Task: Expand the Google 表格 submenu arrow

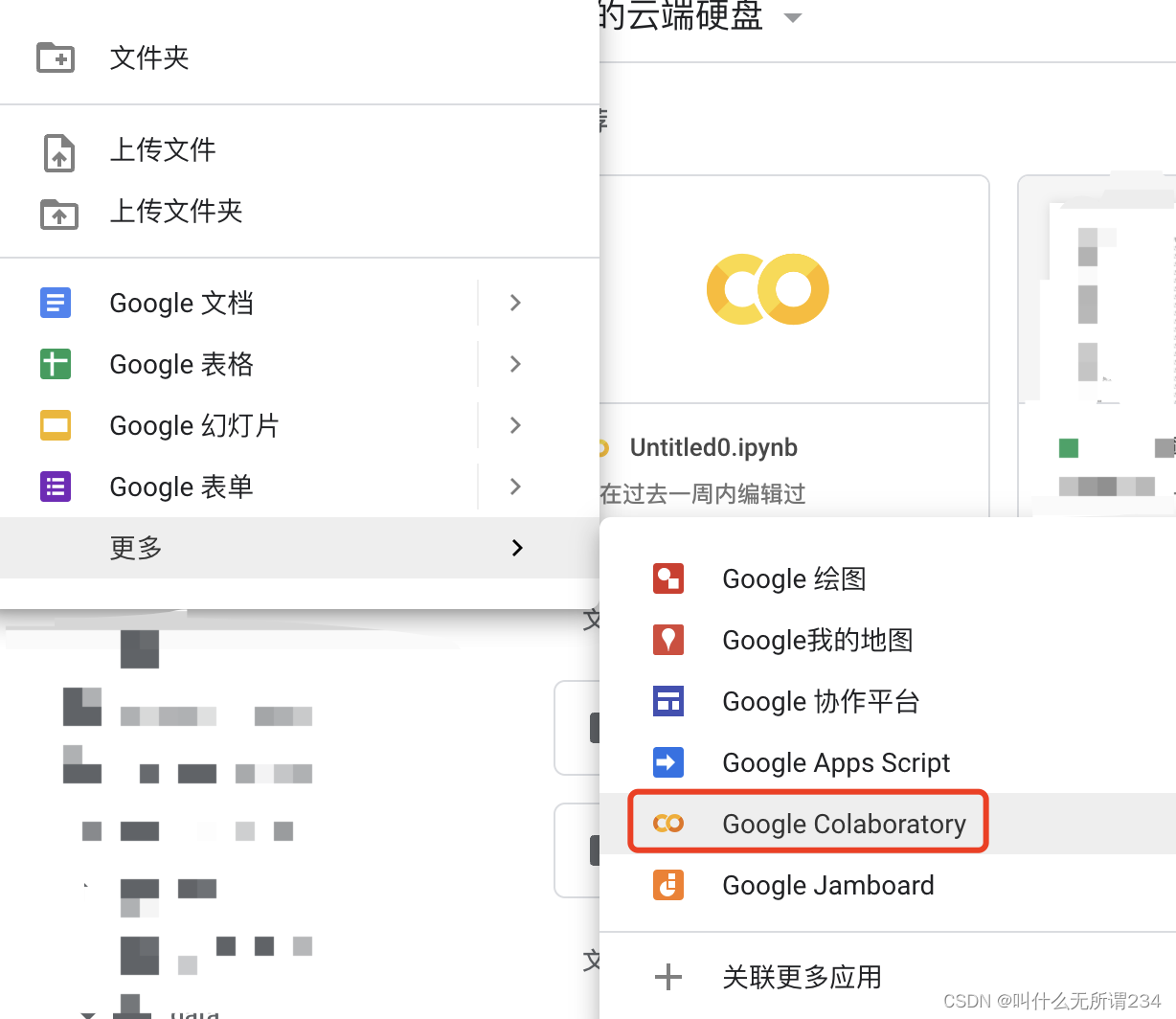Action: point(515,364)
